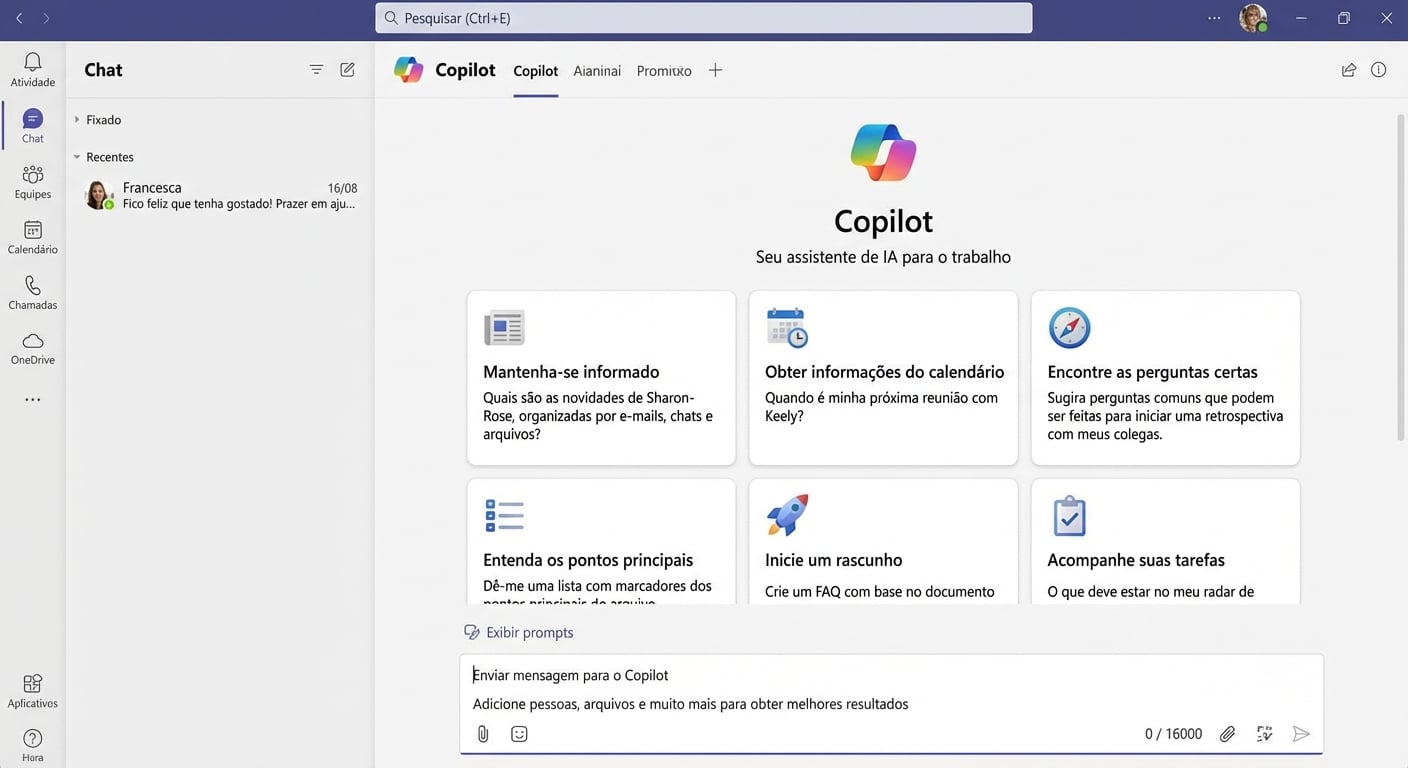Screen dimensions: 1408x768
Task: Start a new chat with compose icon
Action: click(347, 70)
